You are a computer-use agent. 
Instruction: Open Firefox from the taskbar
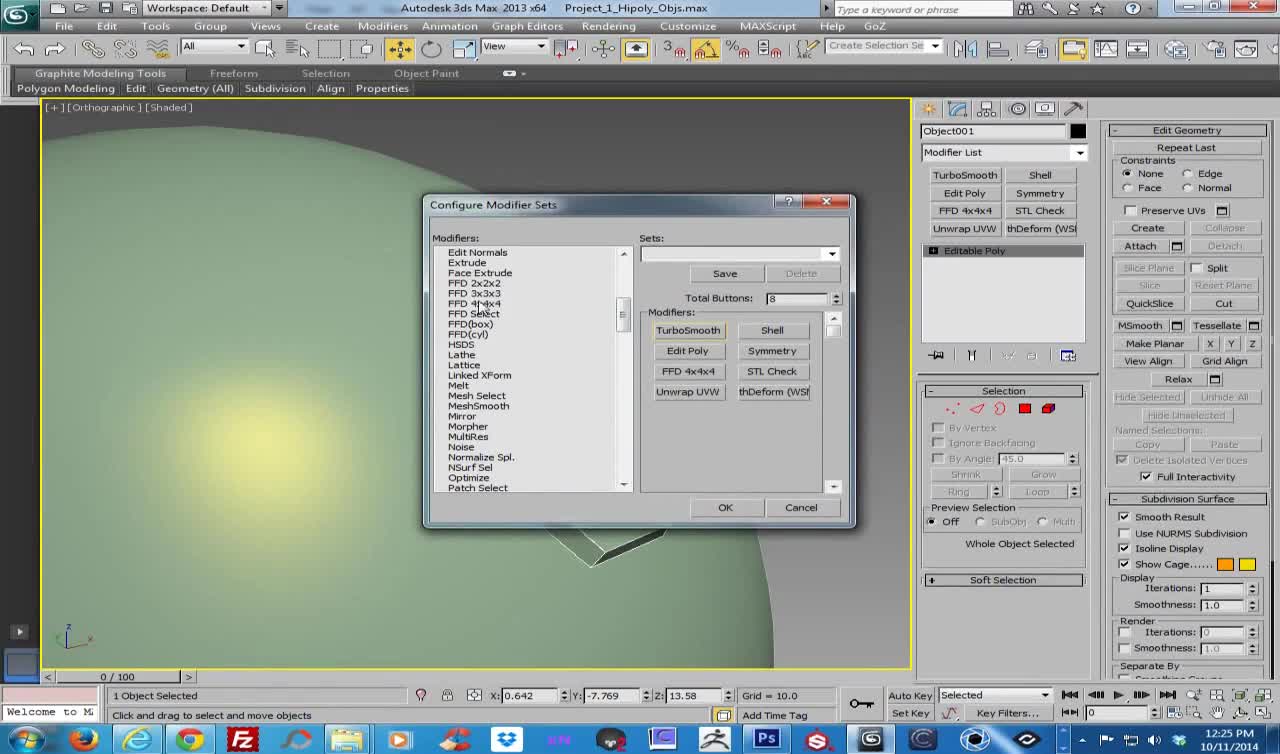point(84,740)
